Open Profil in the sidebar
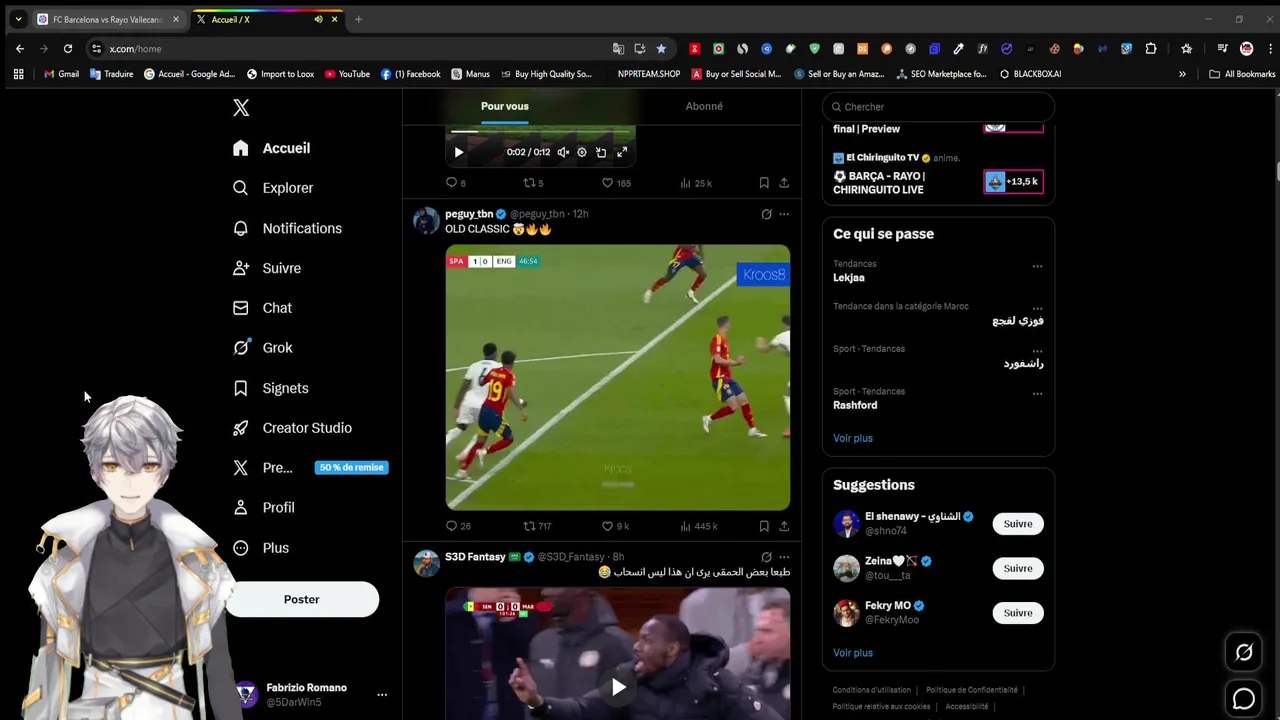The image size is (1280, 720). click(x=265, y=508)
